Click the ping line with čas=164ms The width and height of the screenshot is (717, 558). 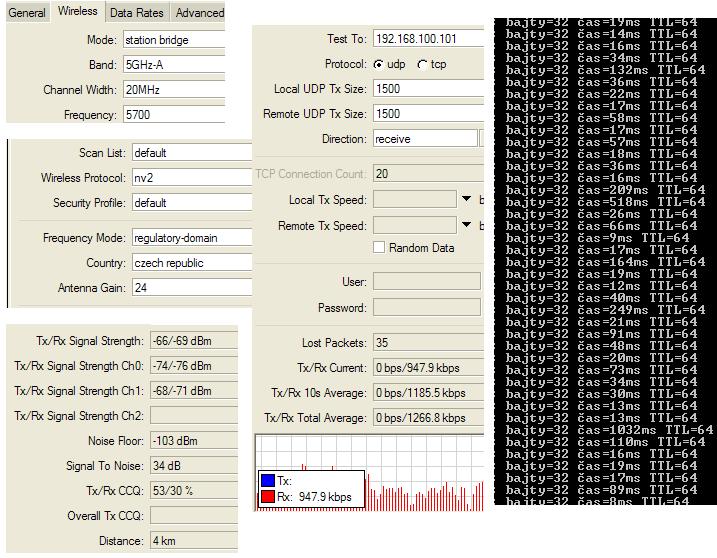[x=605, y=262]
